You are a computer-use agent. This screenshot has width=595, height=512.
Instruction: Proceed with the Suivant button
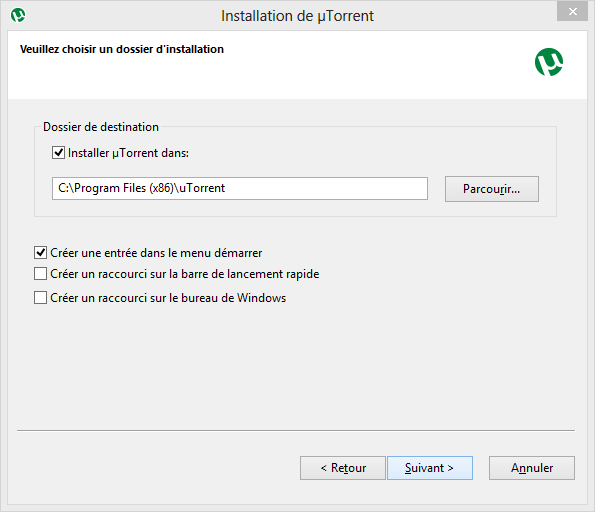point(430,468)
